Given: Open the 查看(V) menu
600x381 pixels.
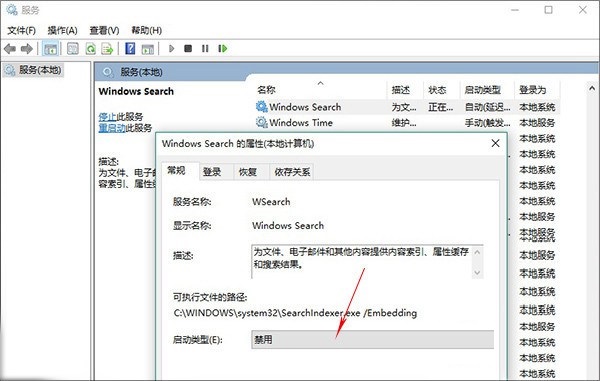Looking at the screenshot, I should 104,30.
